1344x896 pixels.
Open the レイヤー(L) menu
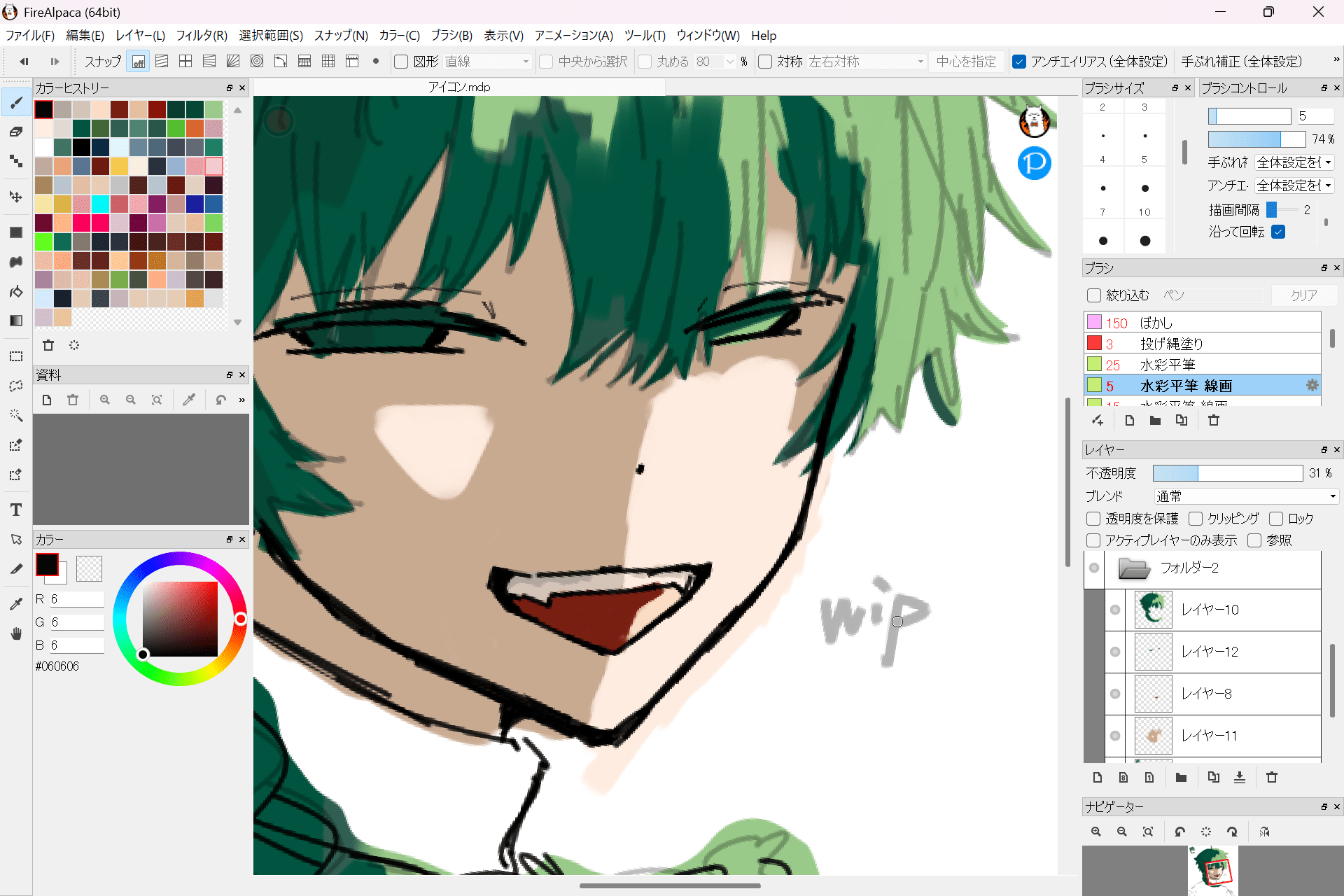click(x=140, y=36)
